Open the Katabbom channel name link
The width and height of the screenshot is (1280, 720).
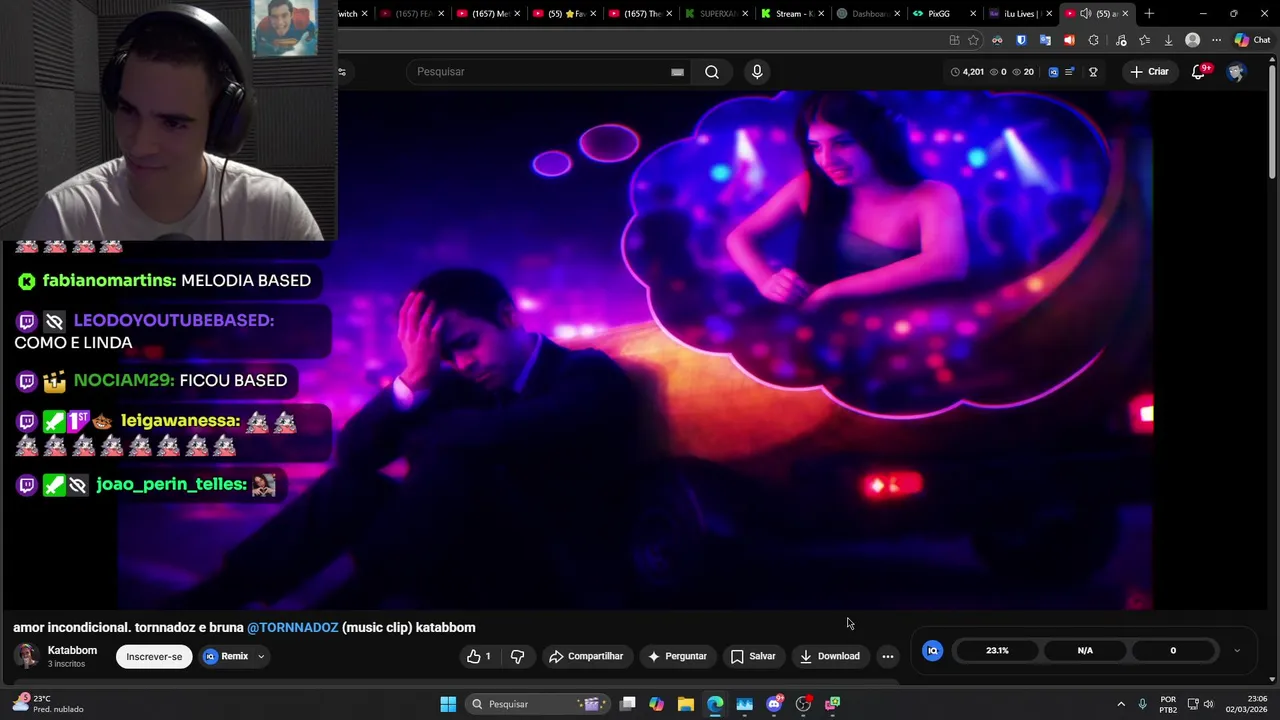coord(72,650)
